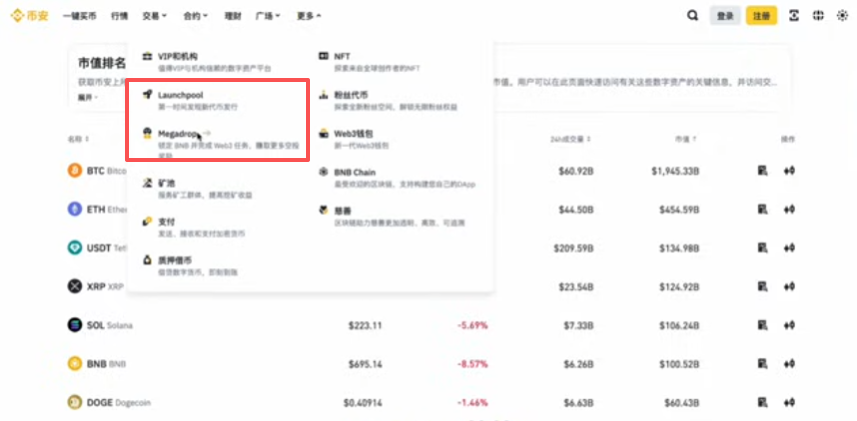Click USDT volume $209.59B
The width and height of the screenshot is (857, 421).
click(x=574, y=248)
